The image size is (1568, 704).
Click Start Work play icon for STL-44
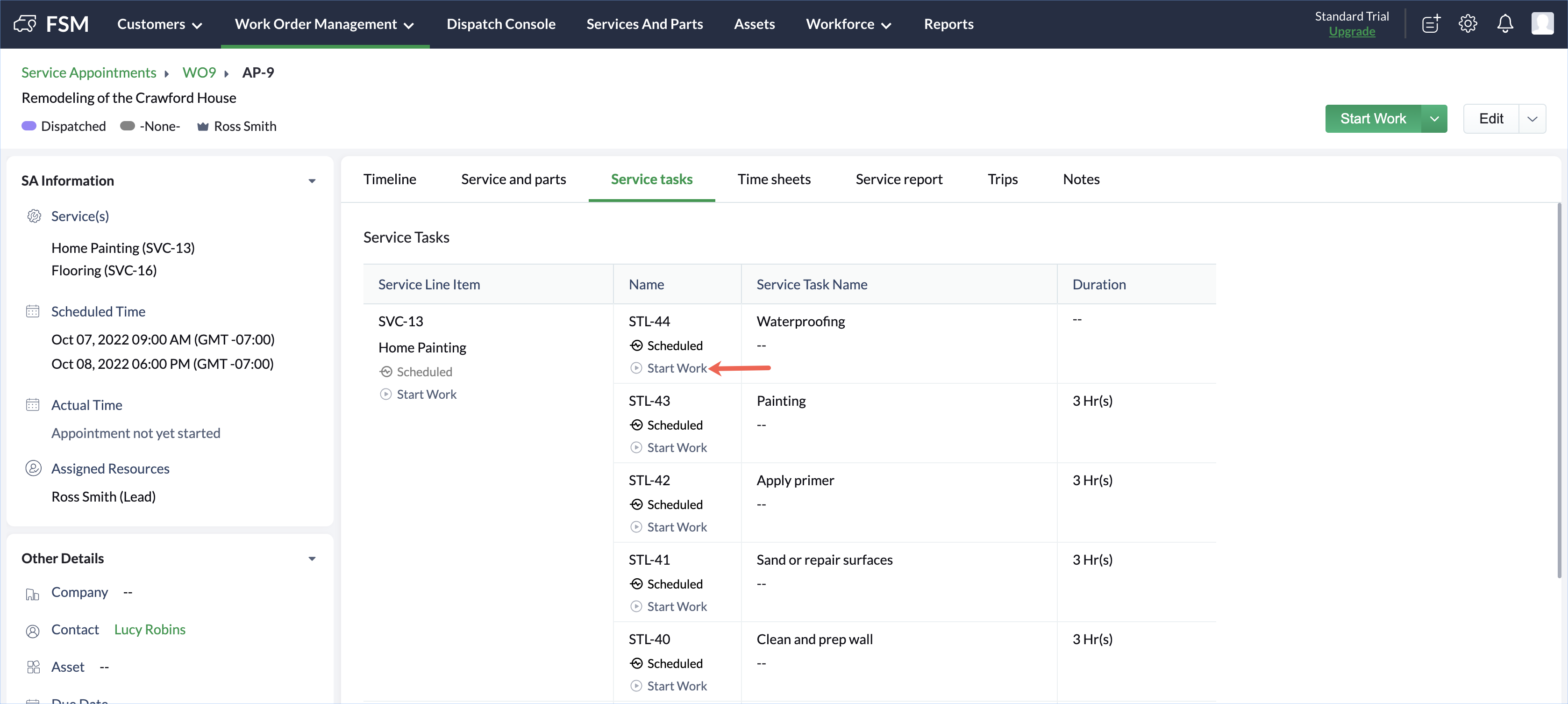point(636,368)
